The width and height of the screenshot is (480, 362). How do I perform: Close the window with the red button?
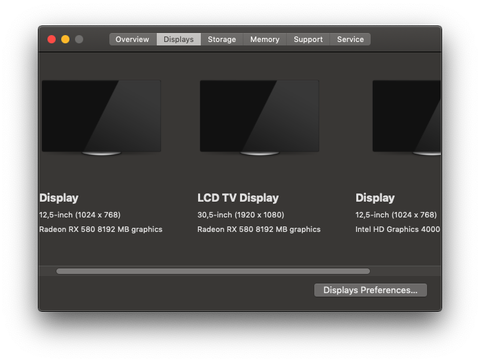52,39
